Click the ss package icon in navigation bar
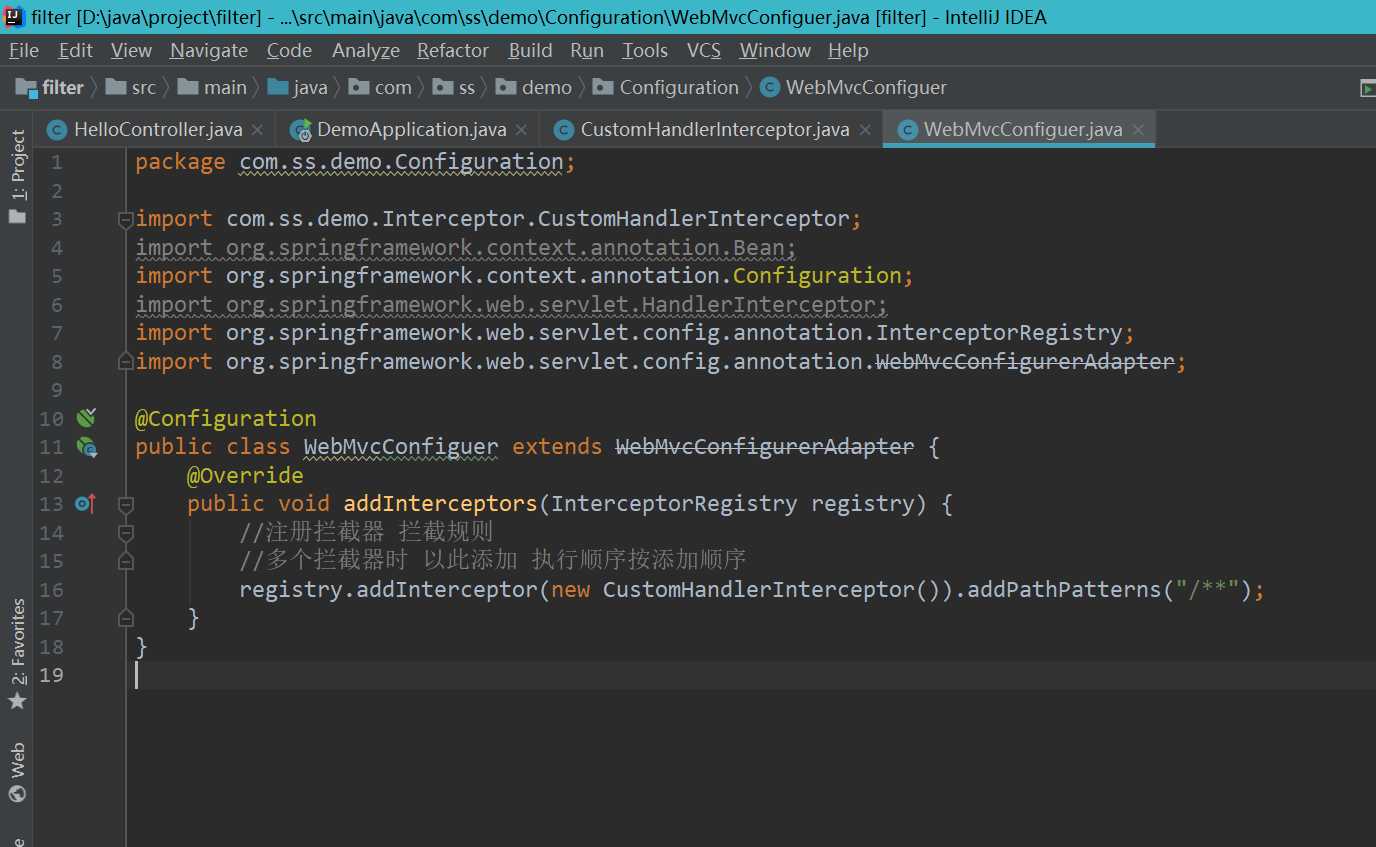The image size is (1376, 847). pyautogui.click(x=443, y=87)
